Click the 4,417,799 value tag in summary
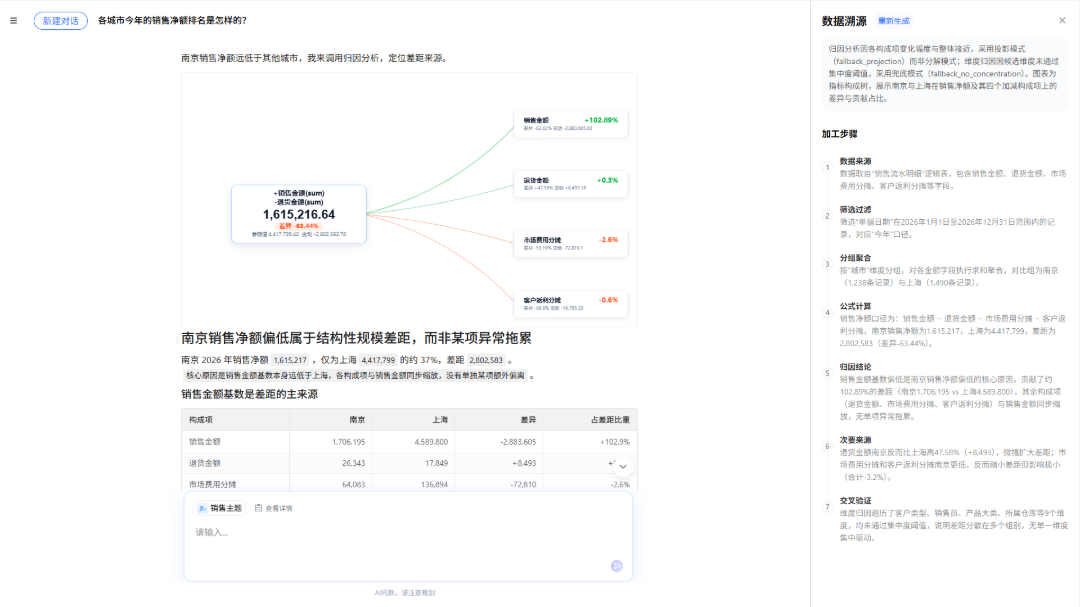Image resolution: width=1080 pixels, height=607 pixels. [x=378, y=360]
